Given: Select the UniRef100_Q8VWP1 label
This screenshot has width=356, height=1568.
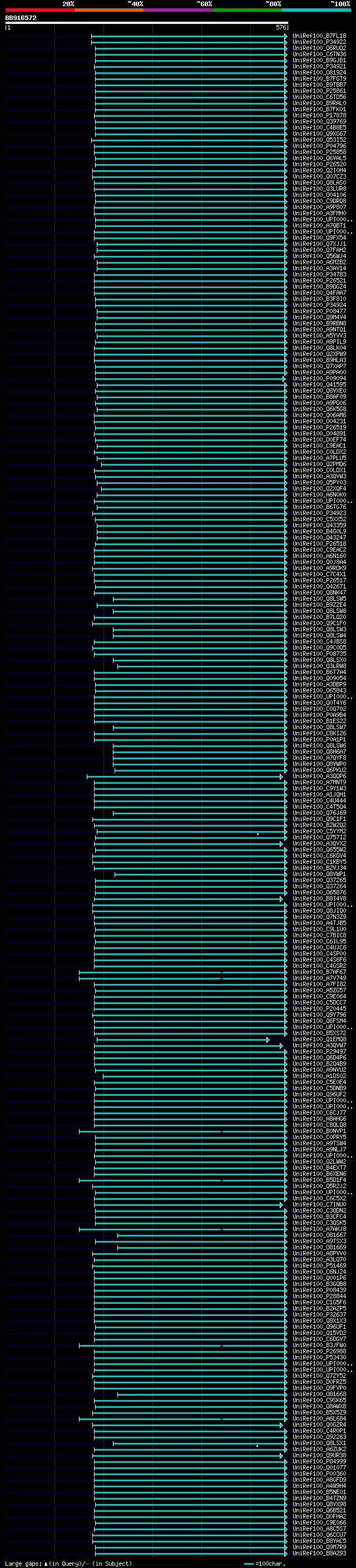Looking at the screenshot, I should (319, 874).
